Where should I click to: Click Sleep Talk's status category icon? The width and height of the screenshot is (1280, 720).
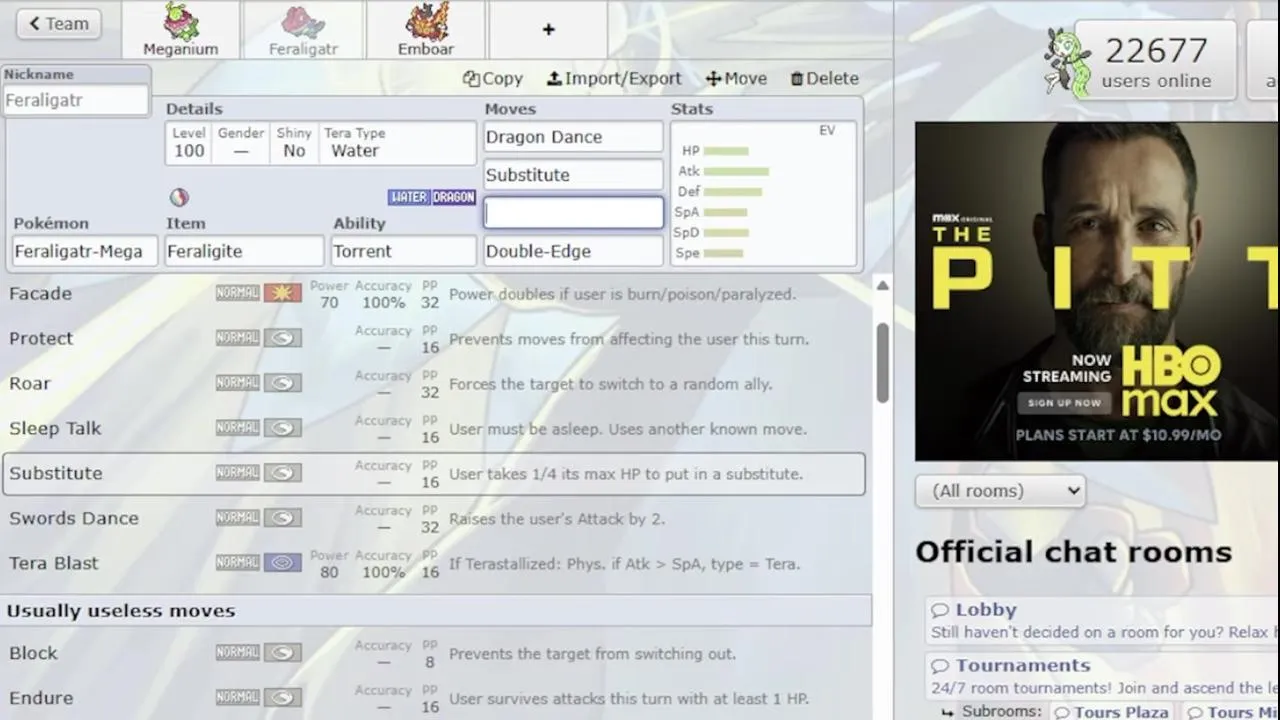283,428
